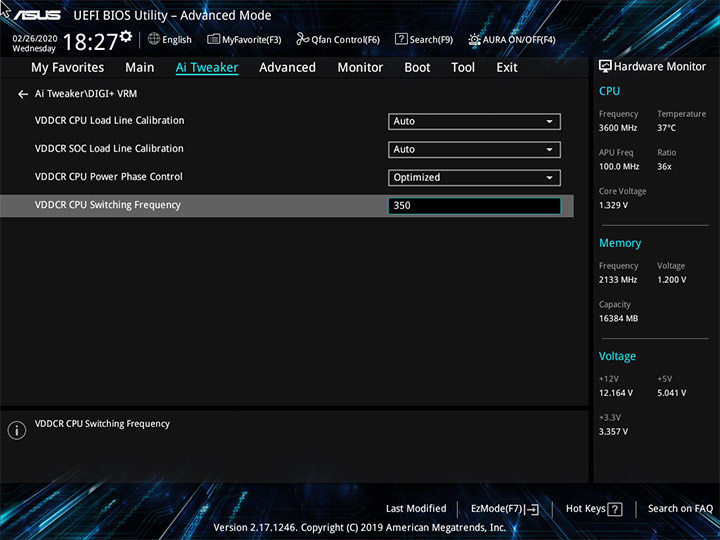The width and height of the screenshot is (720, 540).
Task: Click the 36x ratio value
Action: point(664,166)
